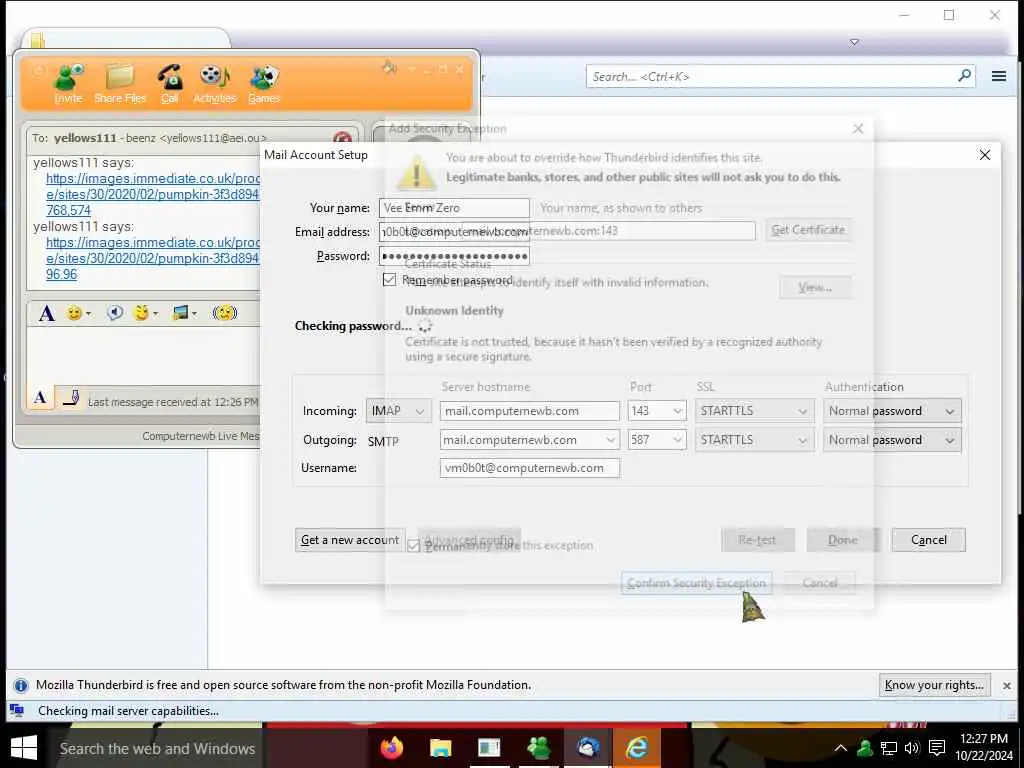Open the Outgoing SSL STARTTLS dropdown
The width and height of the screenshot is (1024, 768).
(754, 440)
